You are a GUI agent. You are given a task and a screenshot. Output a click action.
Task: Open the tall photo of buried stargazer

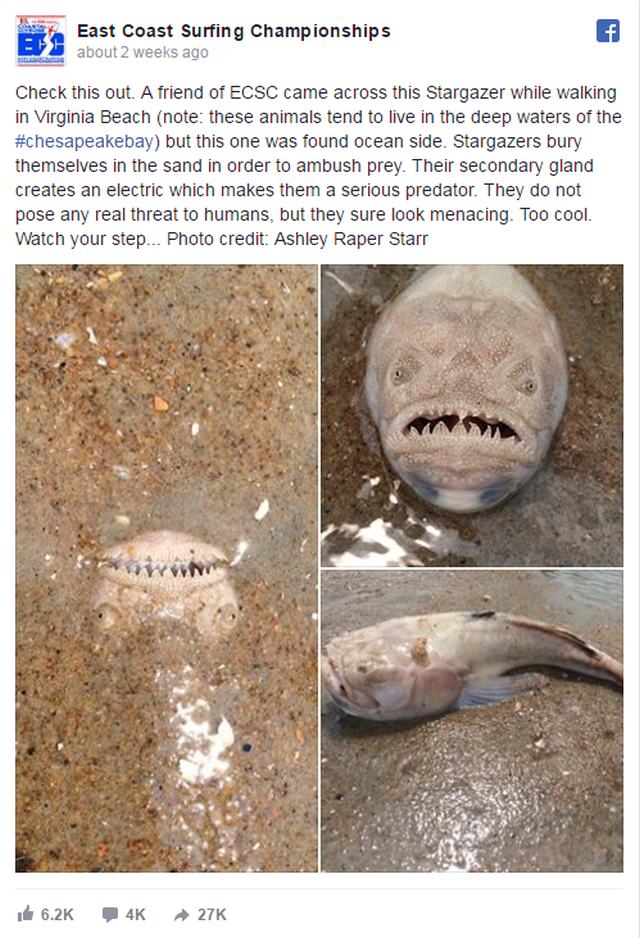pos(166,568)
